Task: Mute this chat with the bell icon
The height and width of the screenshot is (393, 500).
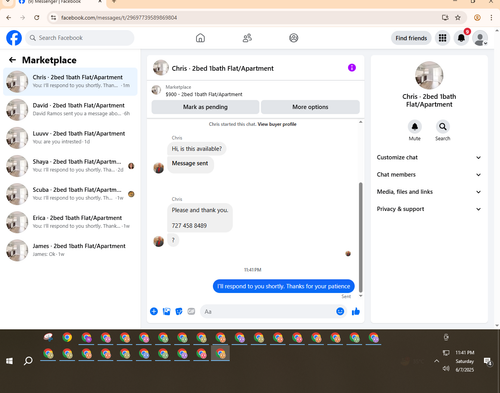Action: coord(415,127)
